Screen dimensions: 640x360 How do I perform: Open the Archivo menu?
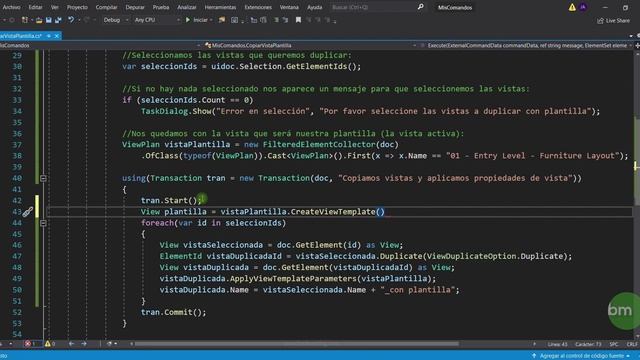(x=11, y=7)
